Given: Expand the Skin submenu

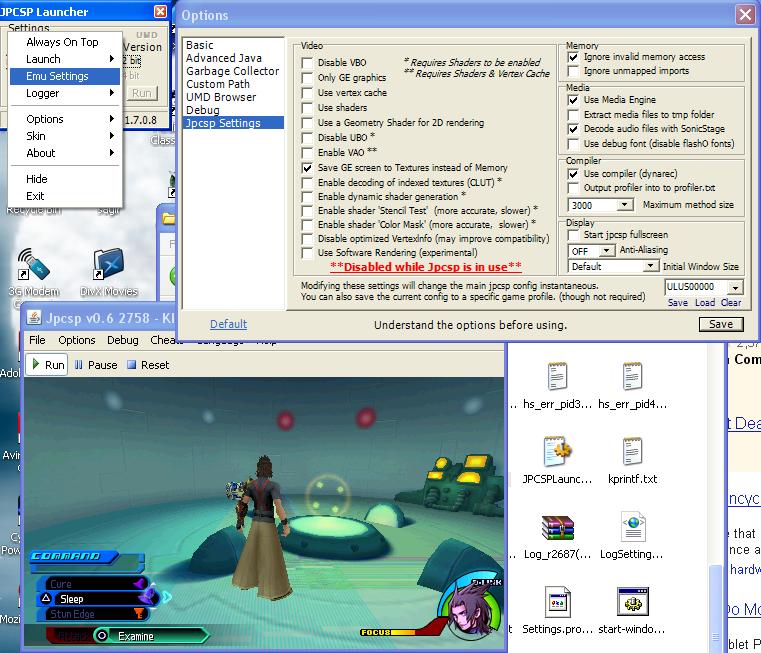Looking at the screenshot, I should pyautogui.click(x=65, y=136).
